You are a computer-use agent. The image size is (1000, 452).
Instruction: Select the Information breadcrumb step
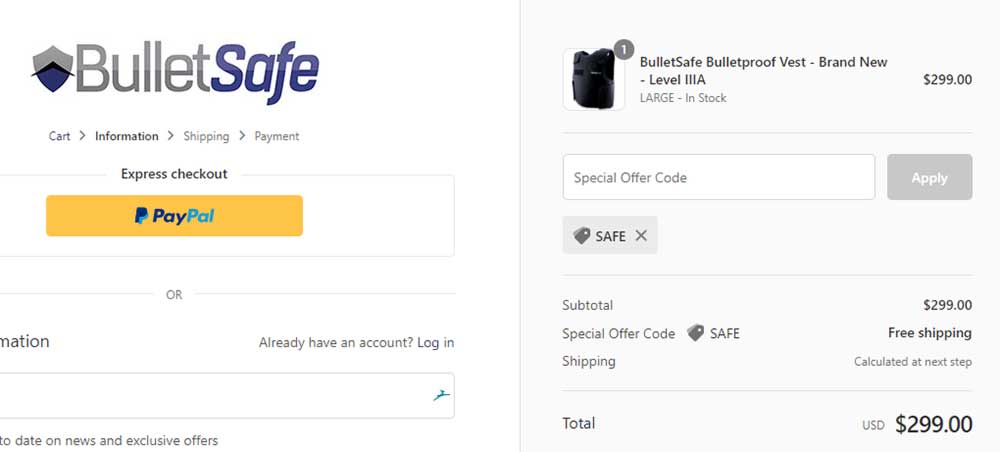pyautogui.click(x=127, y=136)
